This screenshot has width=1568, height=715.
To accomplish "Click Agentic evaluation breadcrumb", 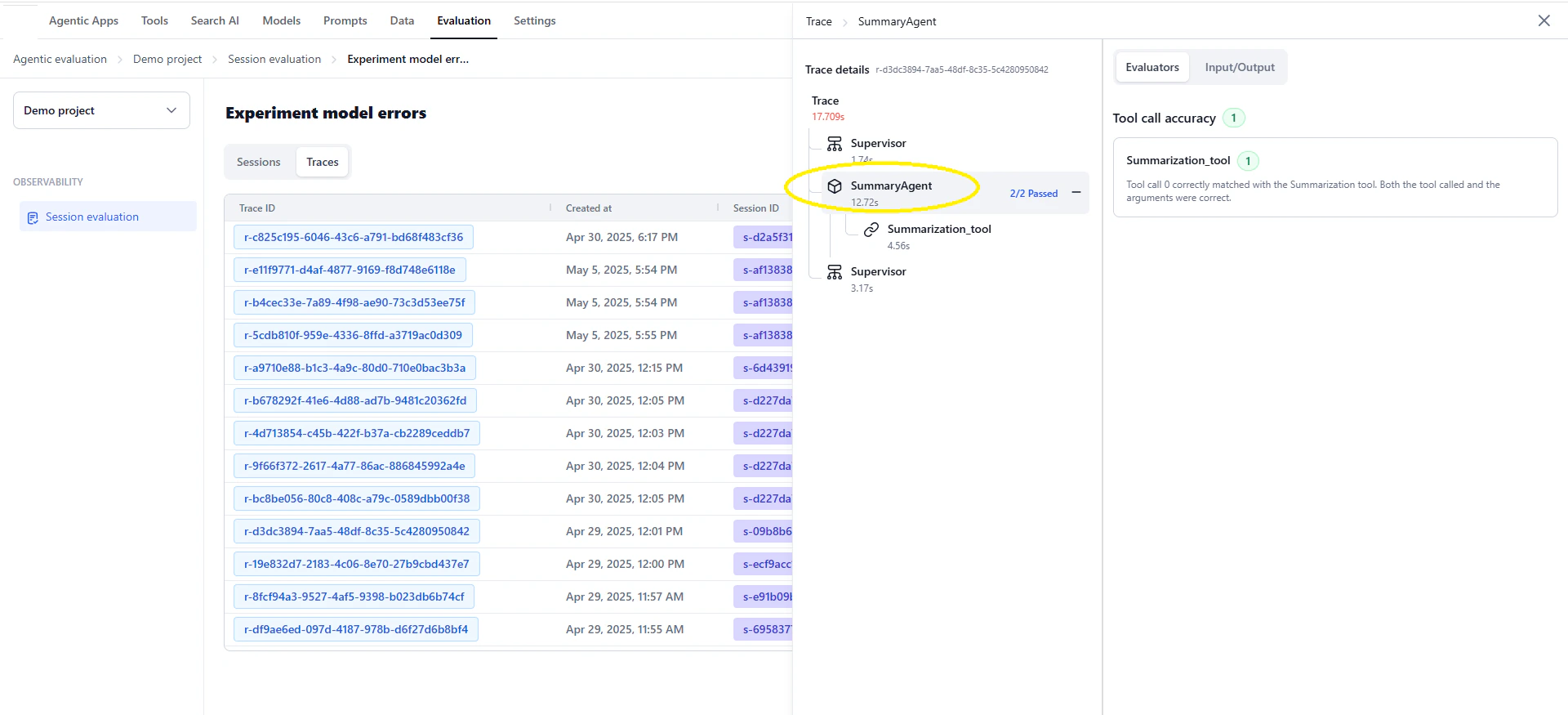I will [x=60, y=59].
